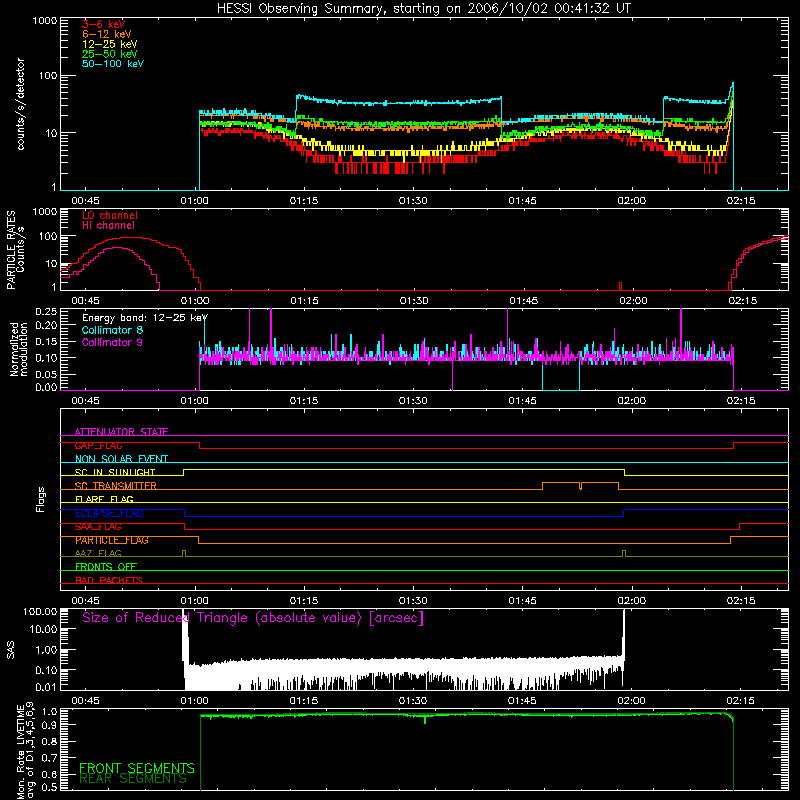Click the "0.8" livetime axis value
Screen dimensions: 800x800
49,741
